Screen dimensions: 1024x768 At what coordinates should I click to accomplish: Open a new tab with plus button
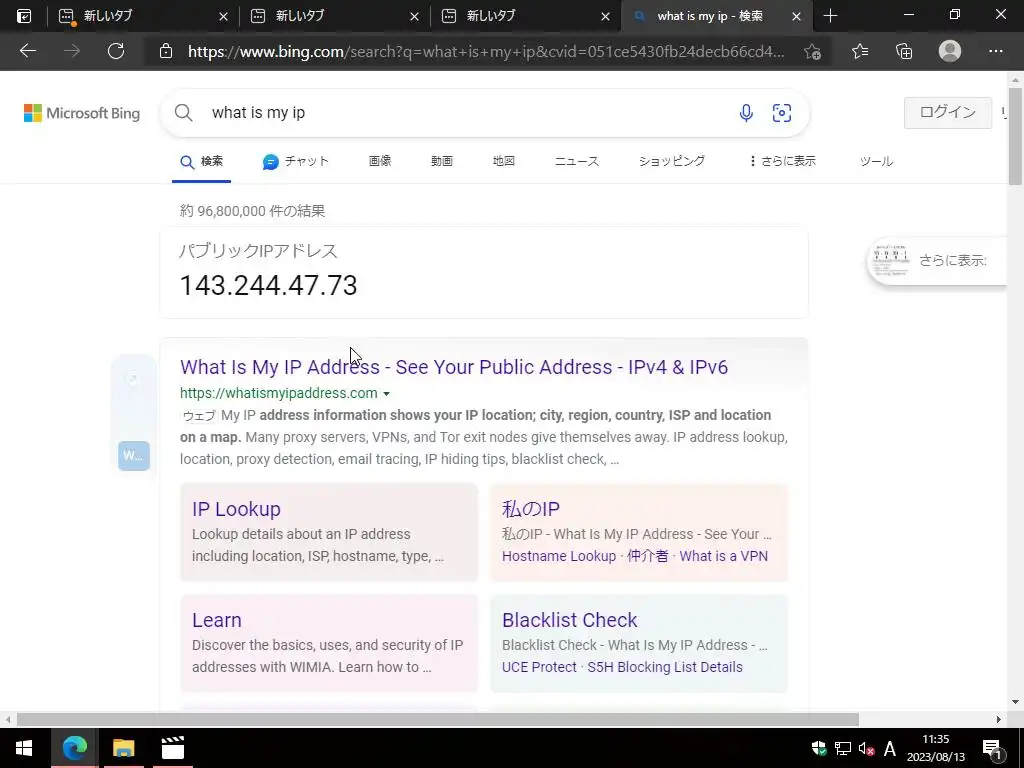click(x=830, y=16)
